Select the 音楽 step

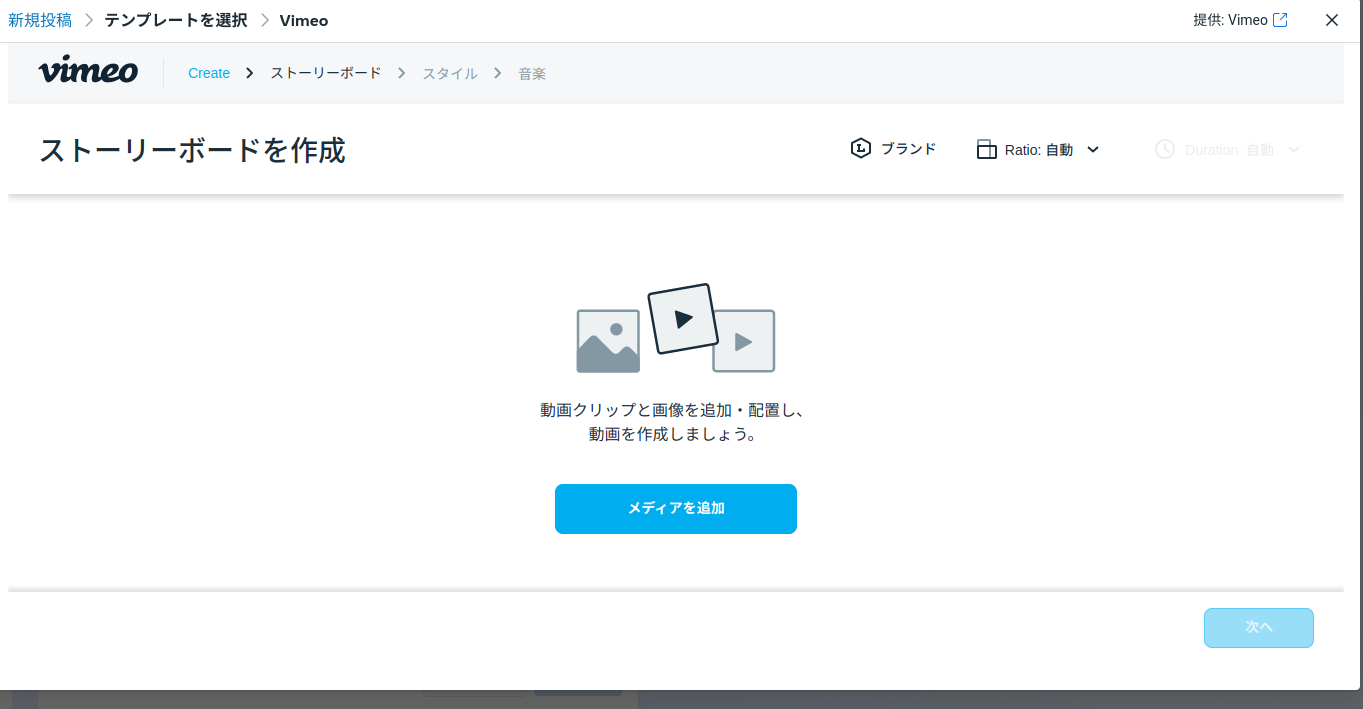(x=532, y=72)
